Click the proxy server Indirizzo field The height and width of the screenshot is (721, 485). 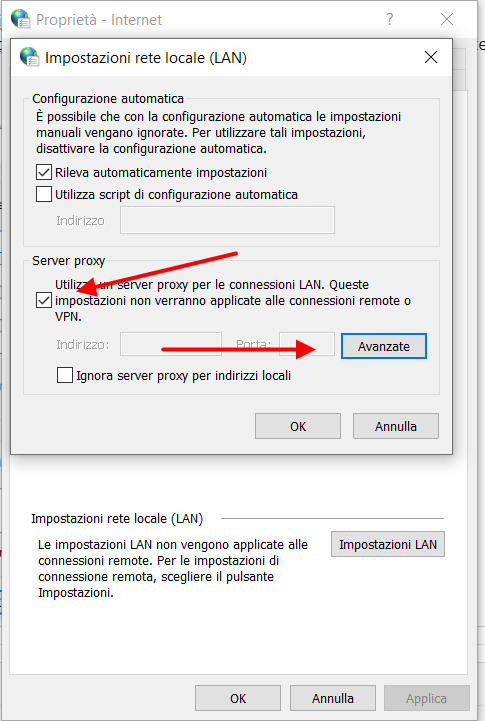click(171, 344)
